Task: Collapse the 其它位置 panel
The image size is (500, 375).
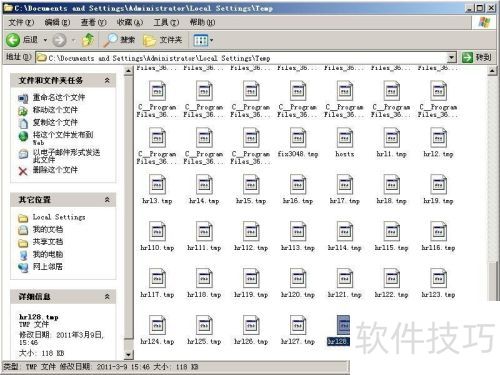Action: tap(107, 200)
